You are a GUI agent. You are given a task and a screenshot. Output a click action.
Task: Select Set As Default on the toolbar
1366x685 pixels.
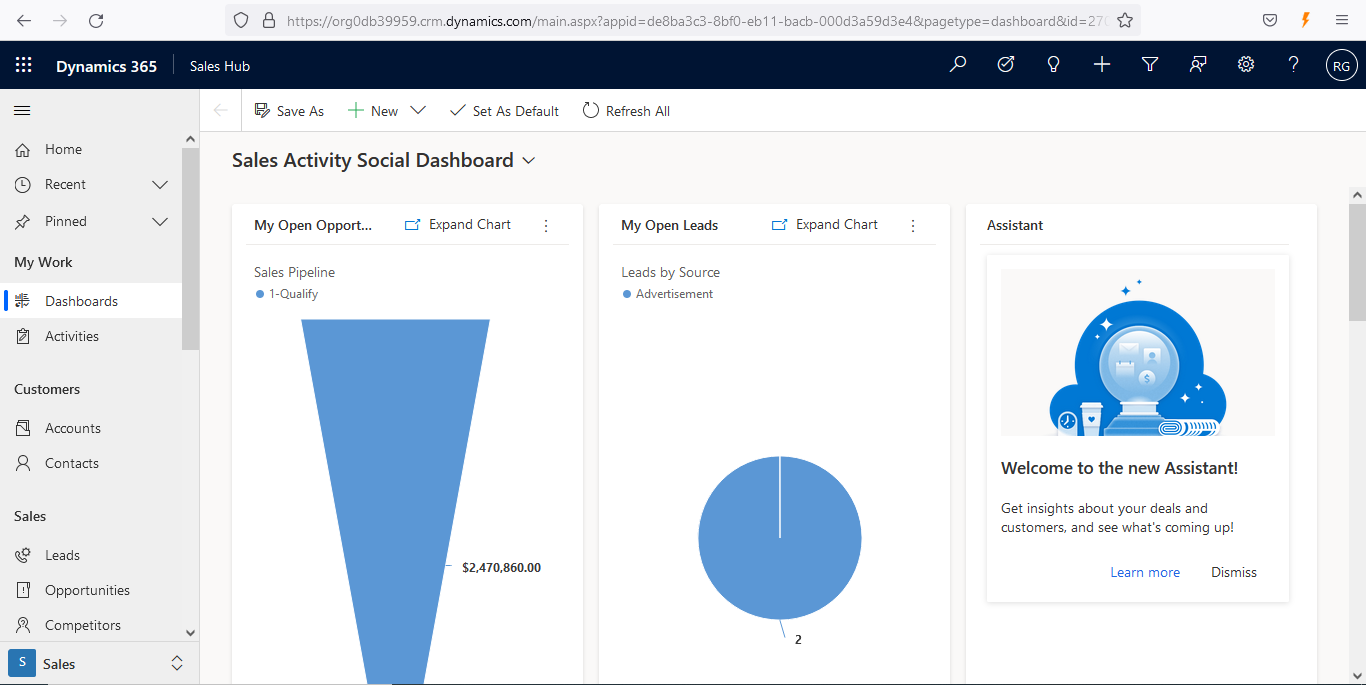click(x=504, y=110)
